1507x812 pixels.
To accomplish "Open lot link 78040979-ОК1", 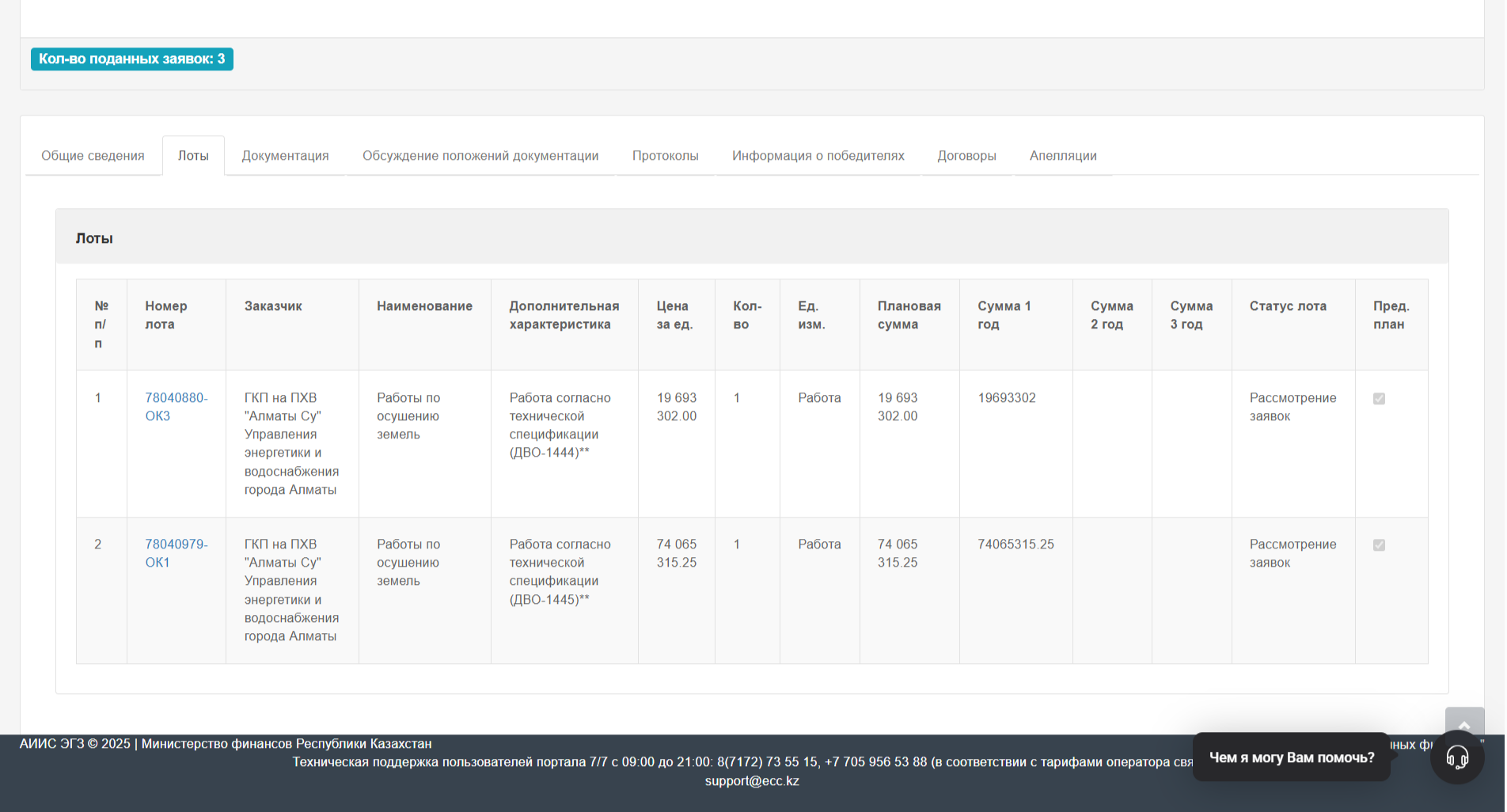I will [176, 553].
